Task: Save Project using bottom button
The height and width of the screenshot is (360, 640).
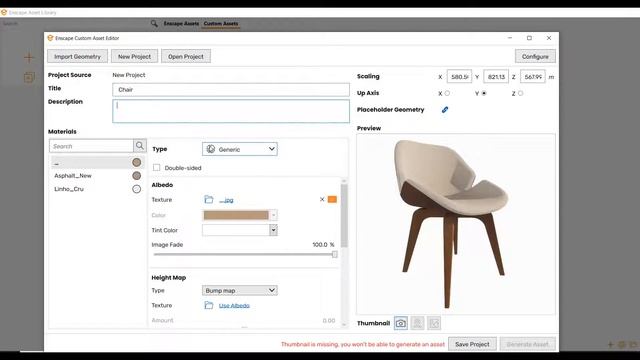Action: pos(472,344)
